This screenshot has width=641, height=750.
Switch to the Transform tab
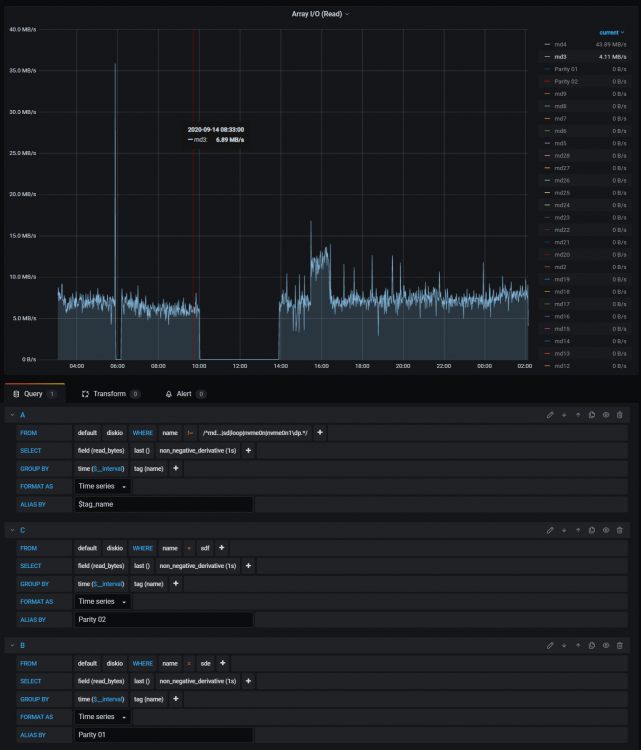coord(111,394)
